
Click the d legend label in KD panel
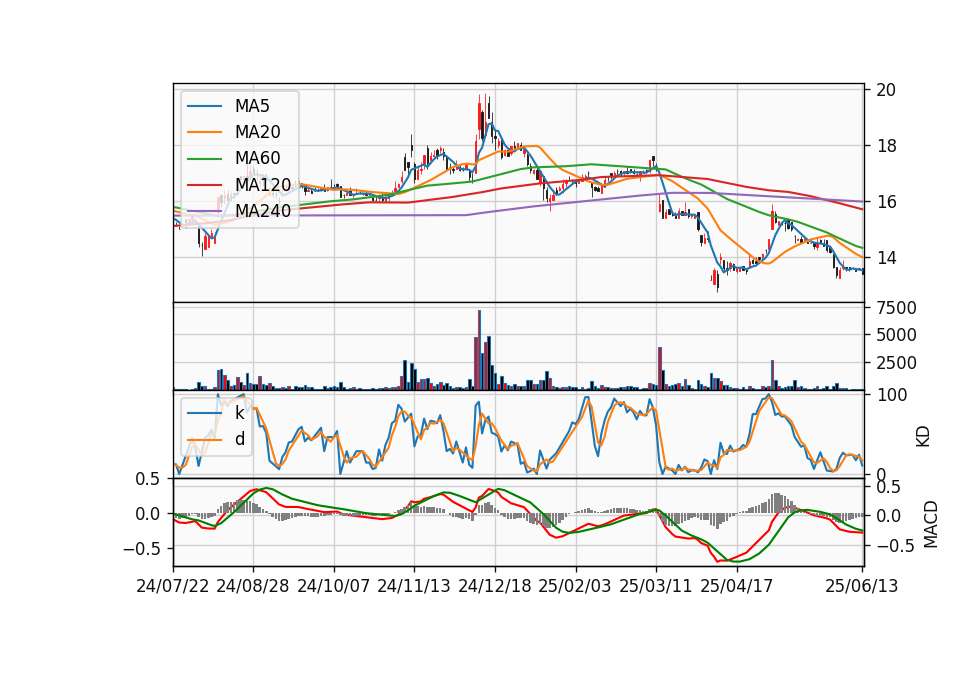[240, 439]
